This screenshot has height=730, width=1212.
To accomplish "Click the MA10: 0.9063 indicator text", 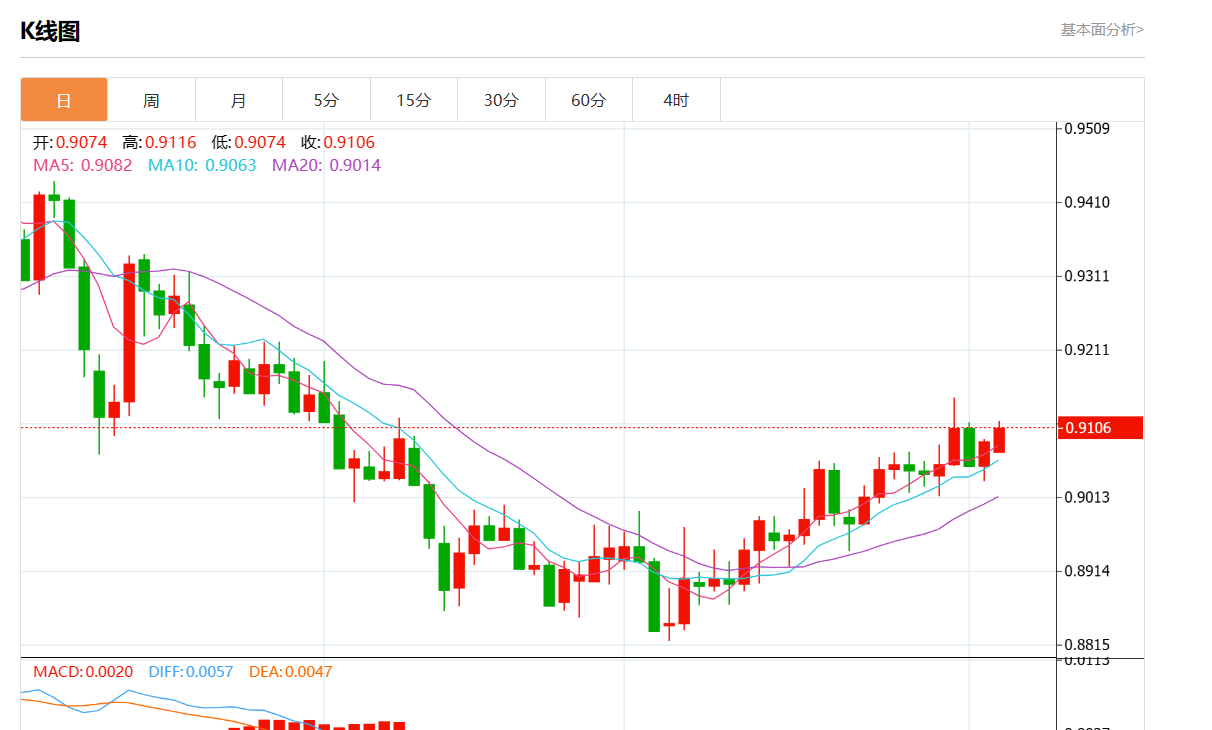I will (x=202, y=165).
